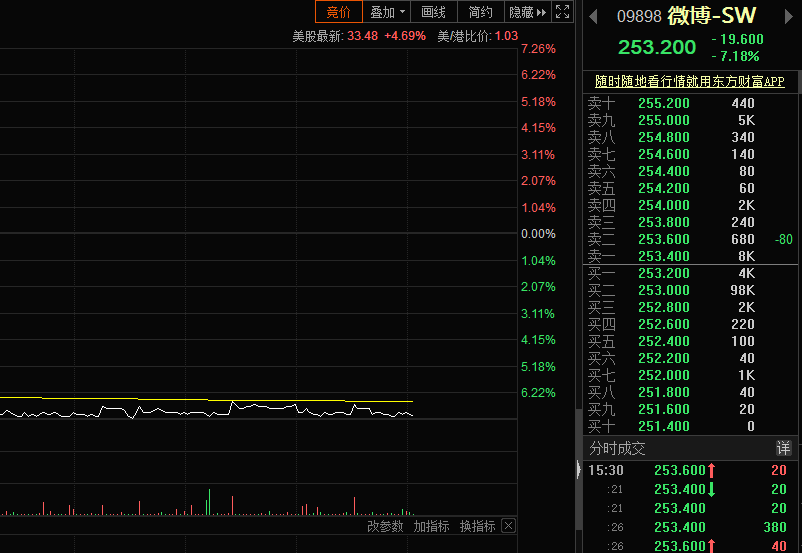Select 买三 bid price 252.800

664,307
